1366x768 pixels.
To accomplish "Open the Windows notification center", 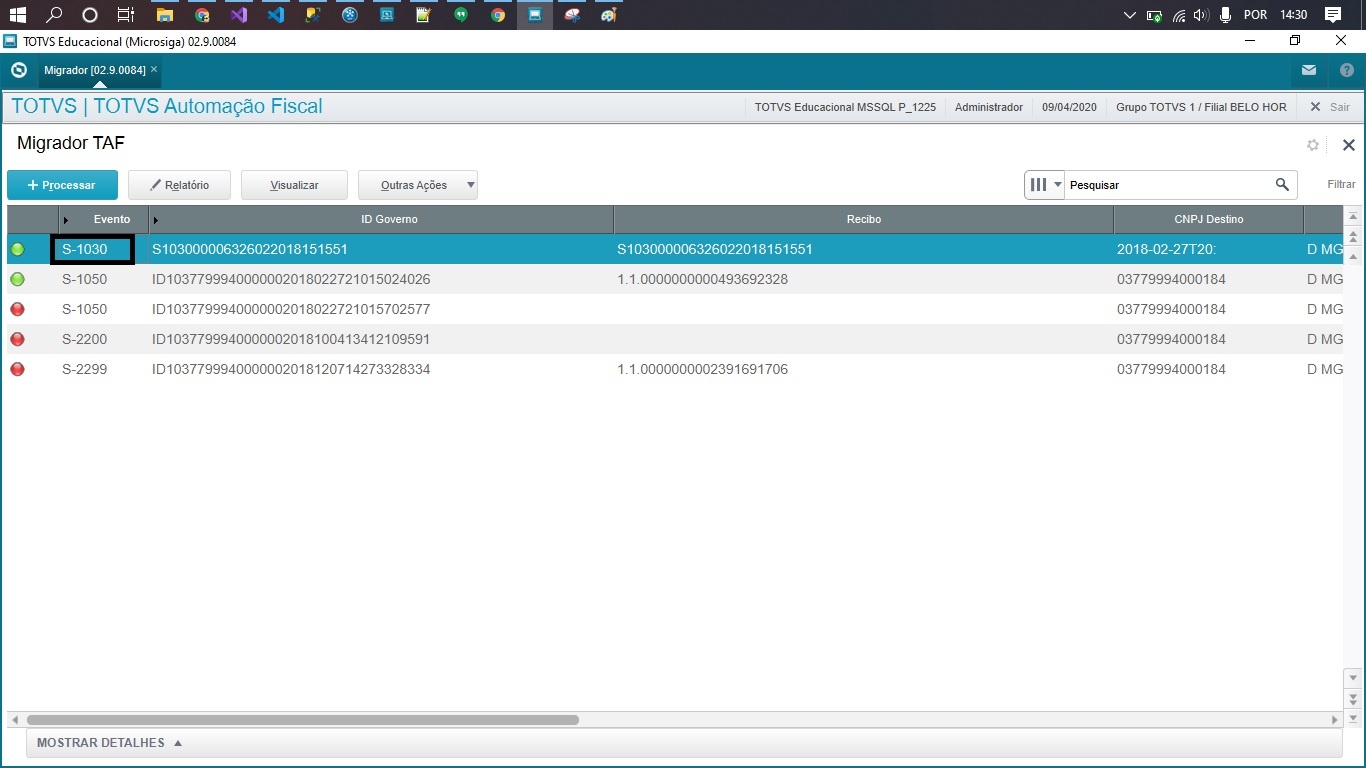I will click(x=1332, y=15).
